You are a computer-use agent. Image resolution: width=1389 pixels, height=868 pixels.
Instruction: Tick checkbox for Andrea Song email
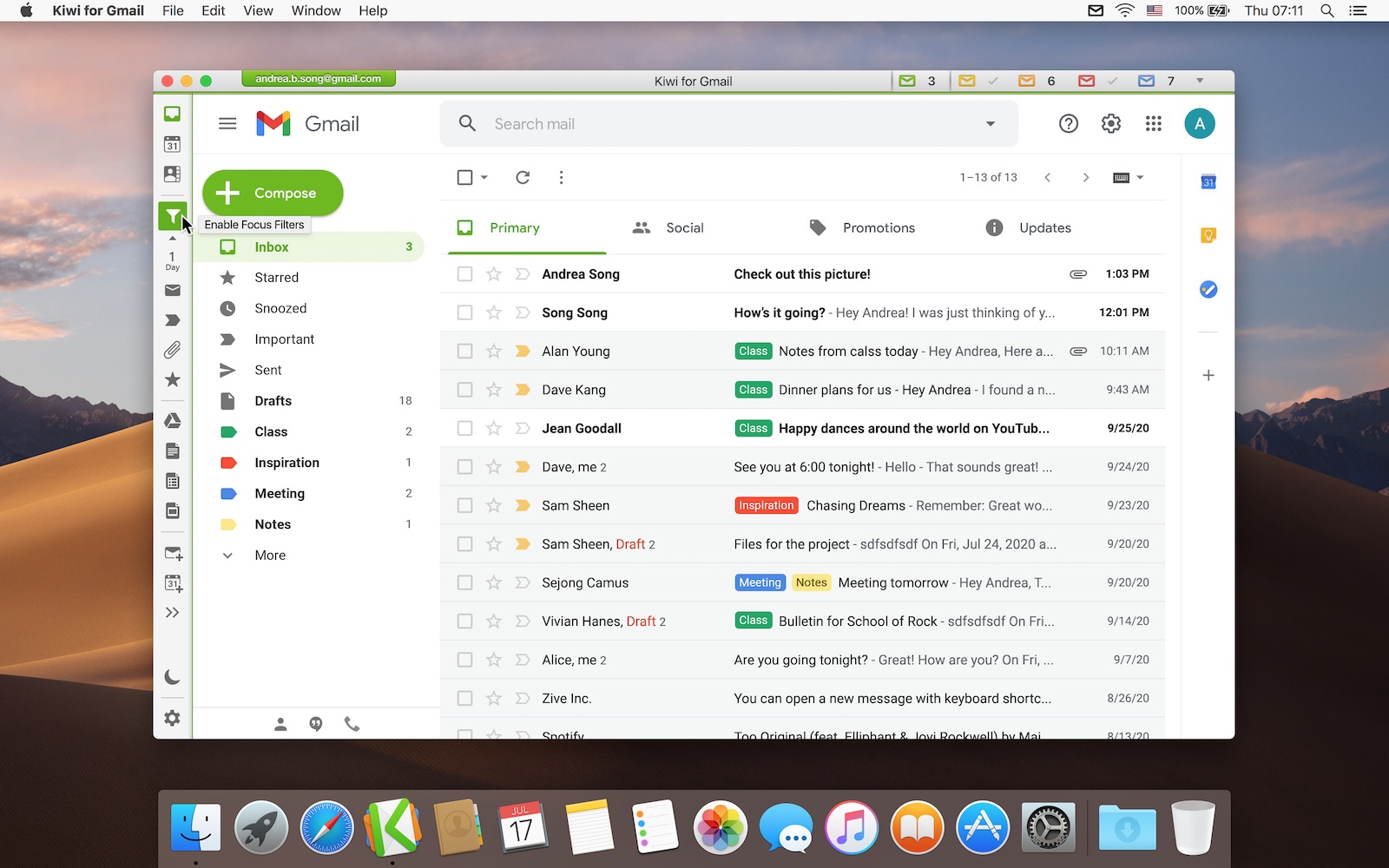[465, 274]
